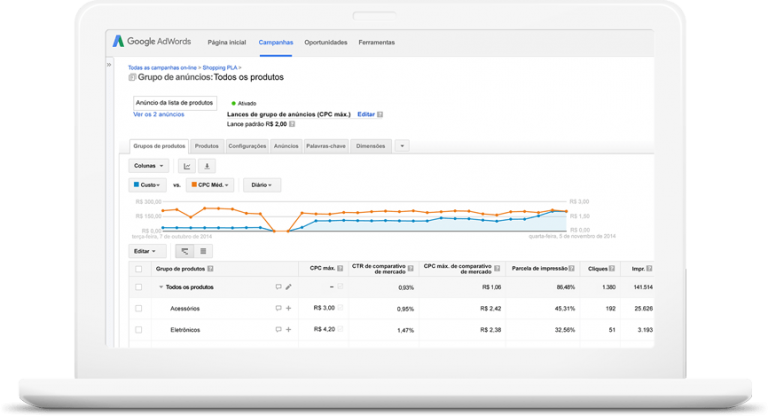Click the green Ativado status dot
The image size is (768, 416).
234,103
